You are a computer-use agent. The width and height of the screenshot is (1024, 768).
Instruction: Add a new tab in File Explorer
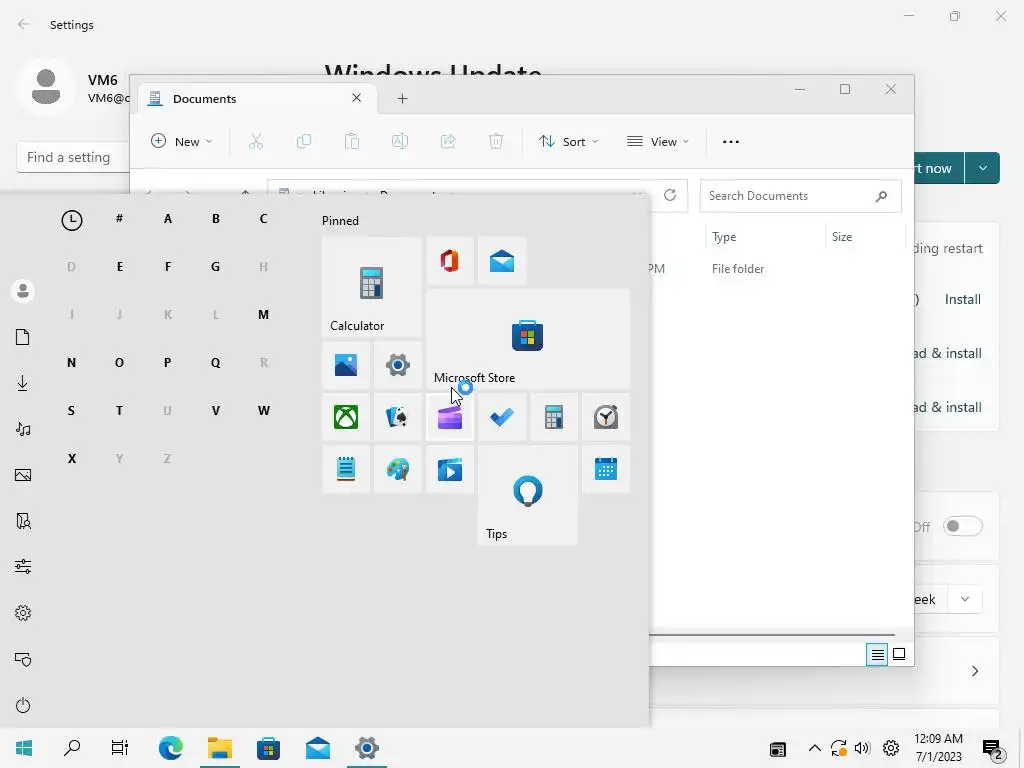point(402,99)
